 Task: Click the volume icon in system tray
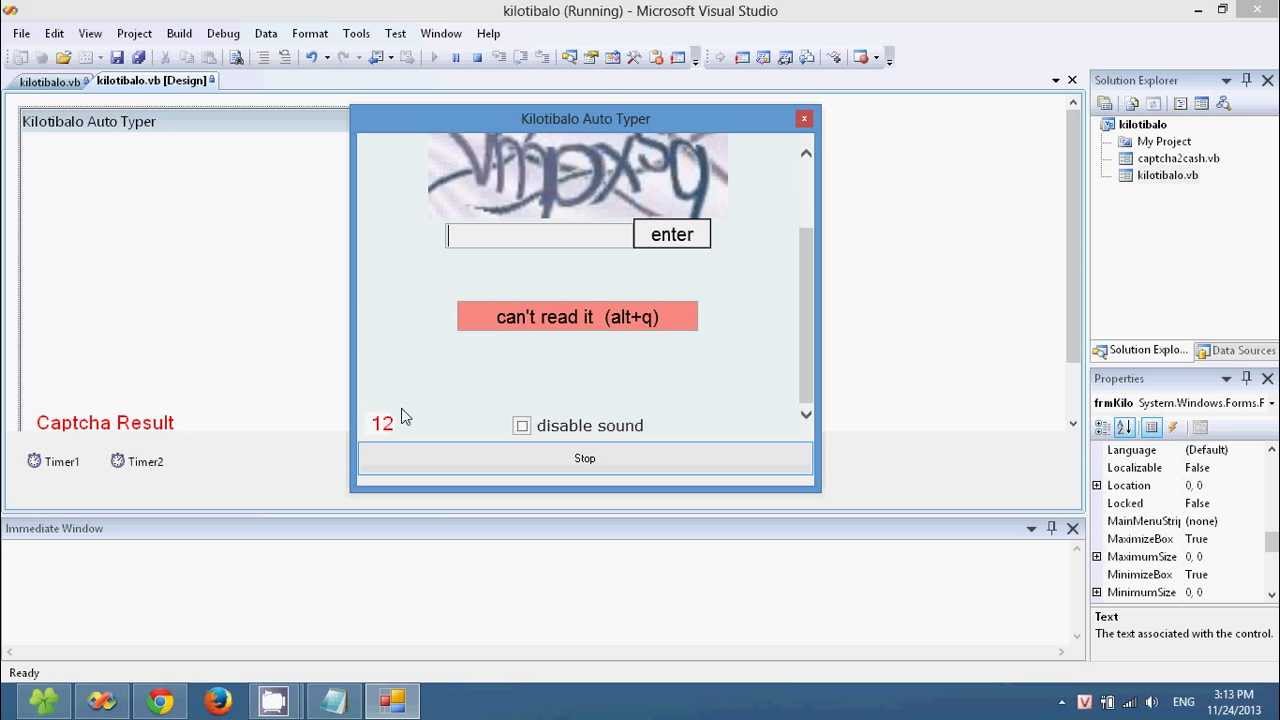coord(1152,702)
